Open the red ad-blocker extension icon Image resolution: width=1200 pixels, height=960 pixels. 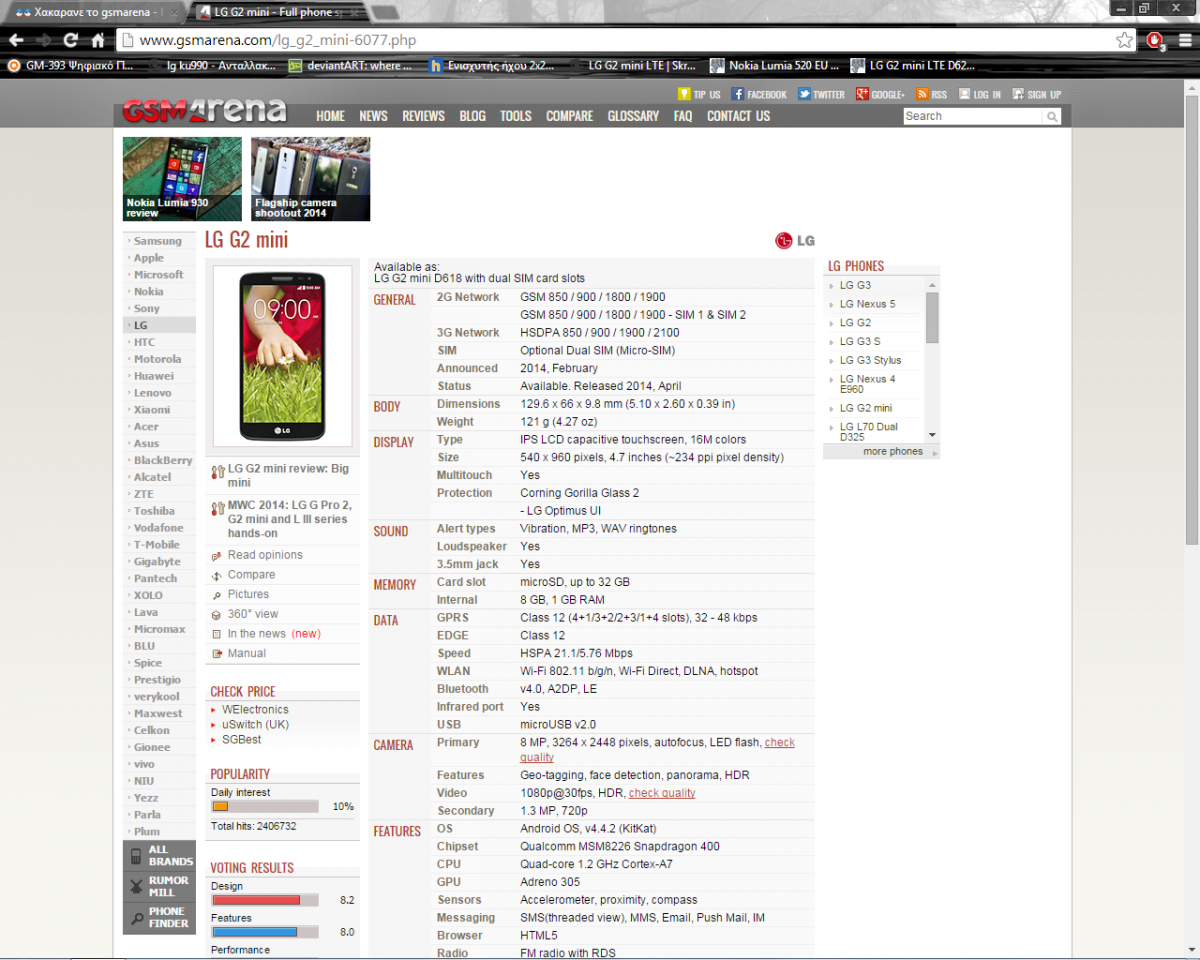point(1155,40)
